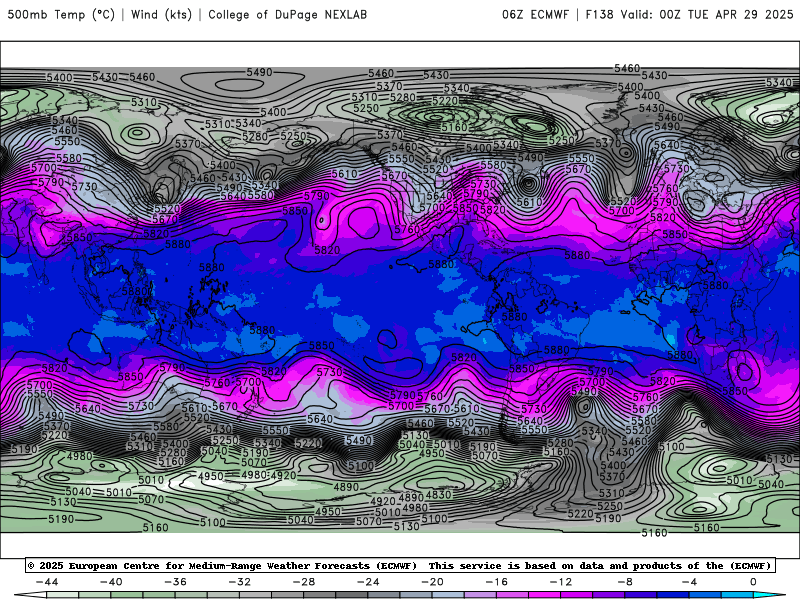Click the -28 colorbar scale label
Viewport: 800px width, 600px height.
coord(304,582)
